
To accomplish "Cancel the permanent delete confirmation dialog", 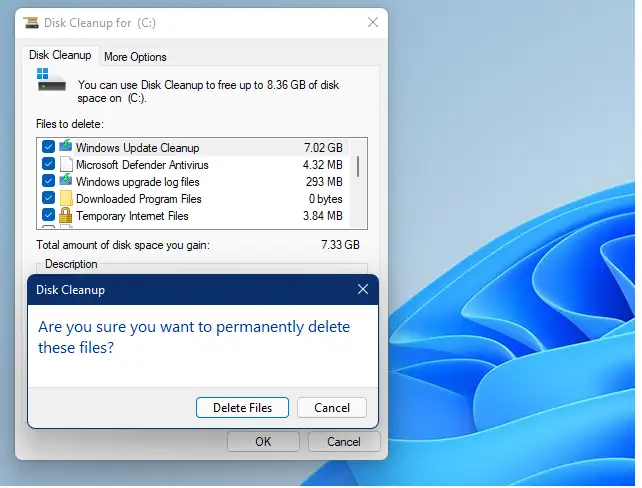I will point(332,407).
